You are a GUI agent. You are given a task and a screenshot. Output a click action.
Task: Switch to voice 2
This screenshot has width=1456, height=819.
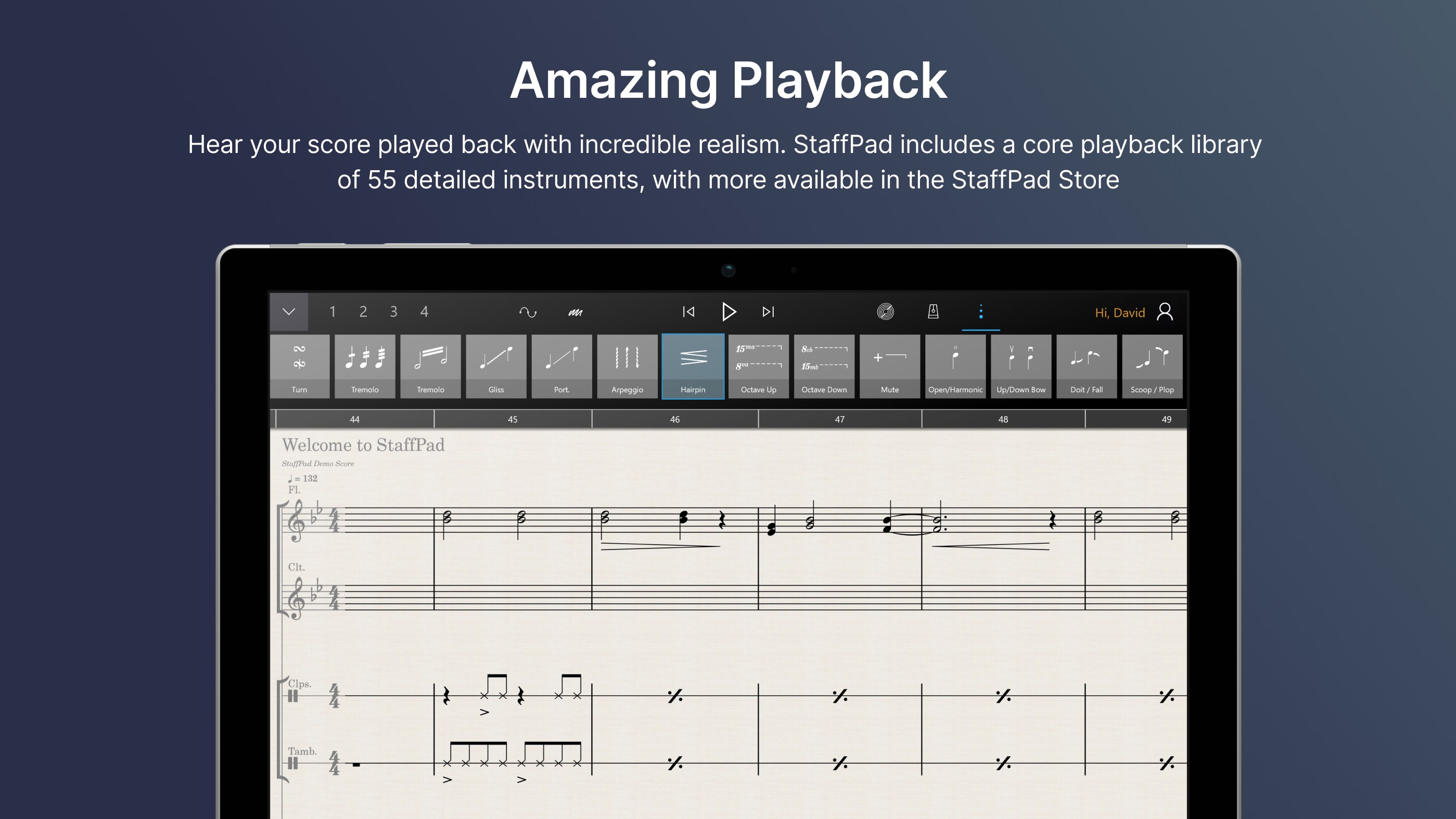coord(363,312)
